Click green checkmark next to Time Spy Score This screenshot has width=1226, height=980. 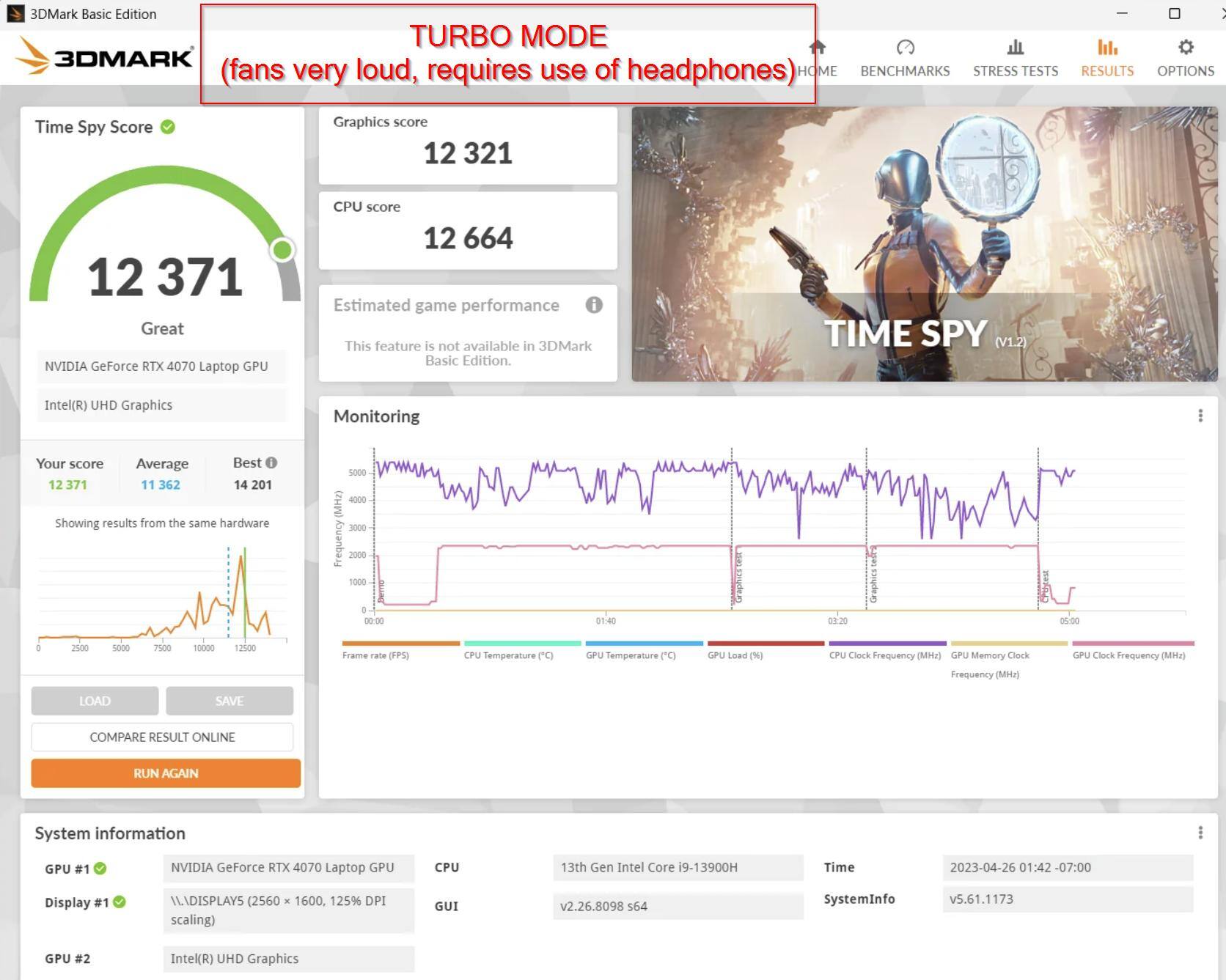[x=168, y=127]
